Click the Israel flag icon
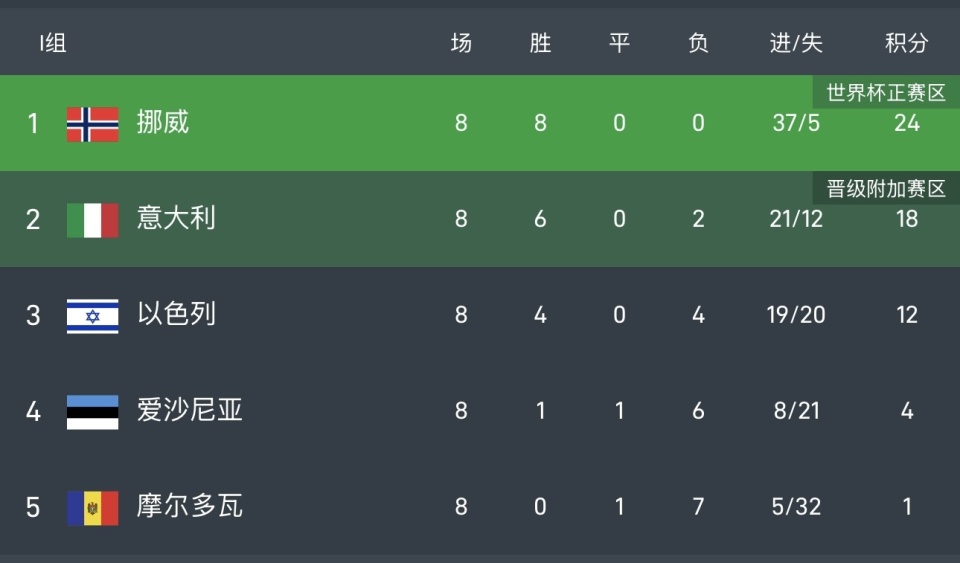960x563 pixels. coord(92,315)
